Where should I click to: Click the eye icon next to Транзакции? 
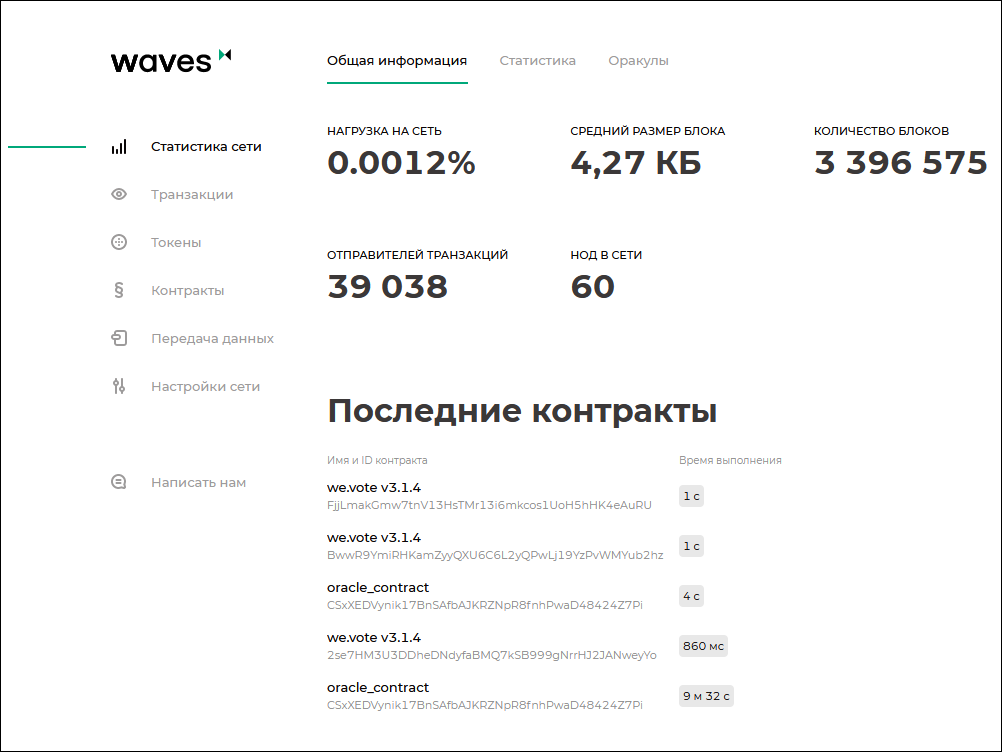(119, 194)
